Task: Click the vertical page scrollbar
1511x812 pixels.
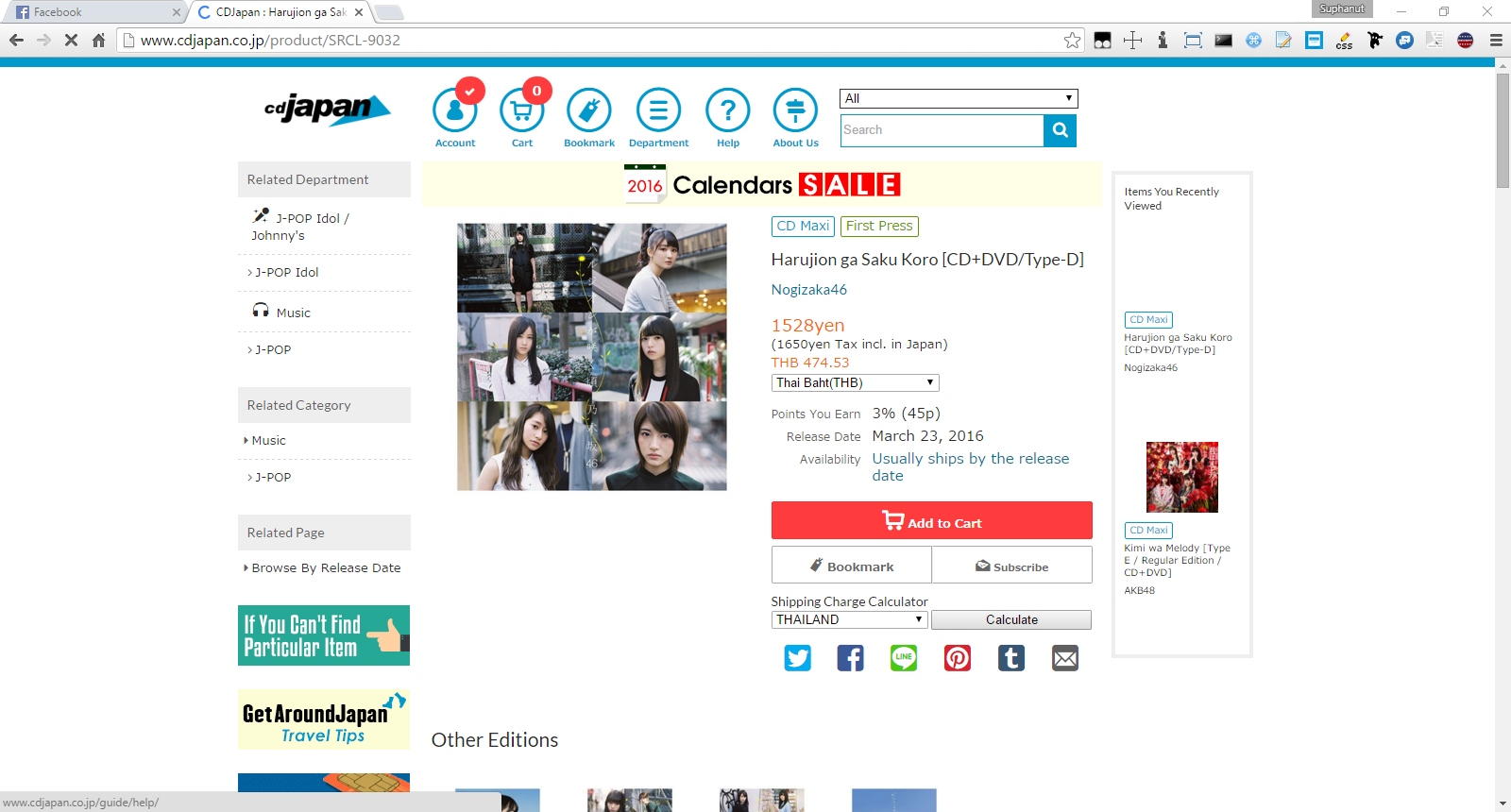Action: coord(1503,132)
